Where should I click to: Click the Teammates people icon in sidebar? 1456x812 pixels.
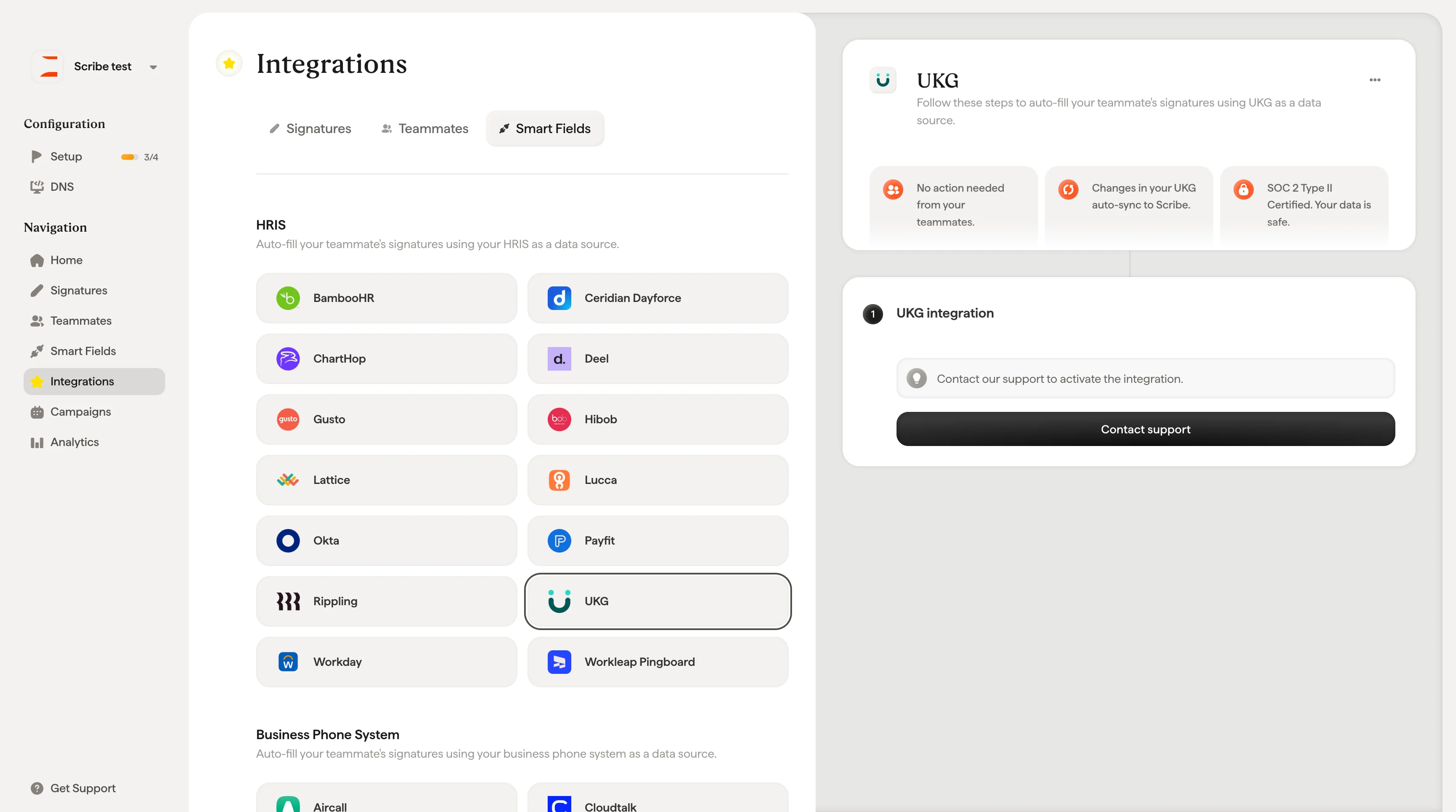click(x=37, y=321)
